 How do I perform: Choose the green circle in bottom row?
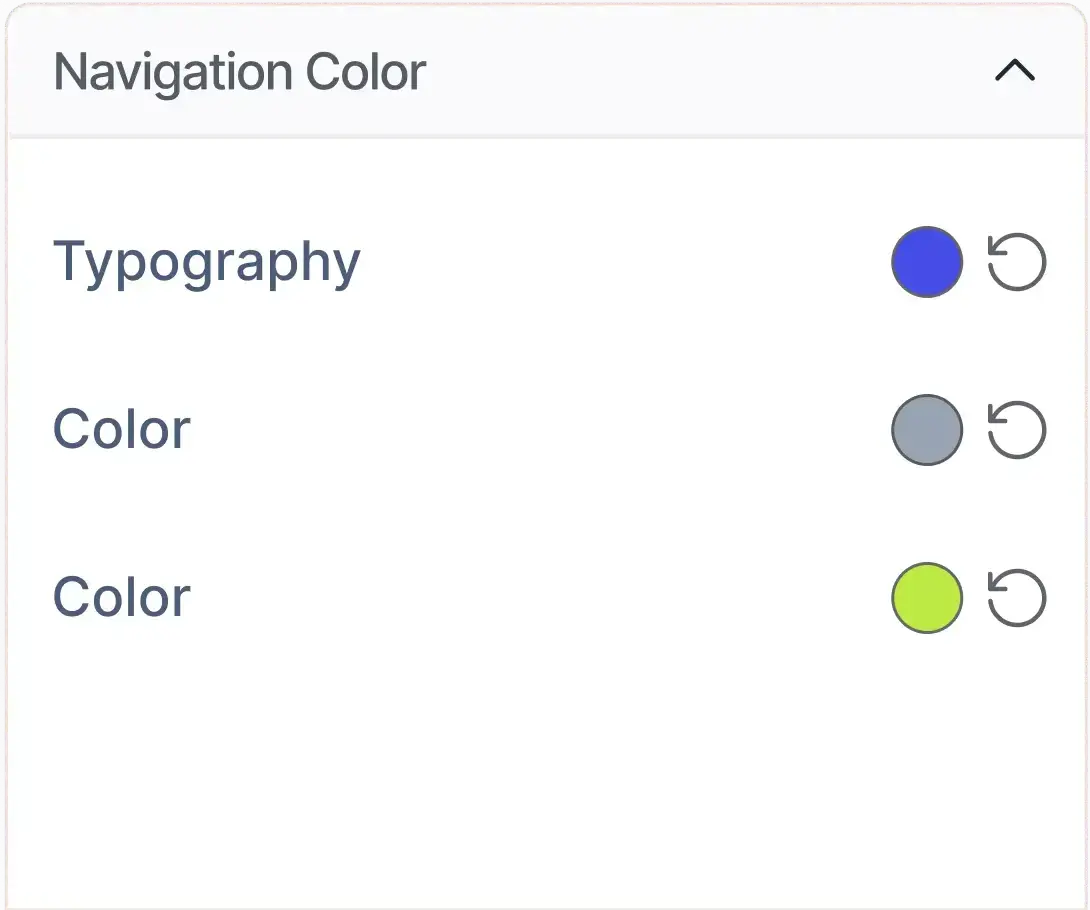927,599
